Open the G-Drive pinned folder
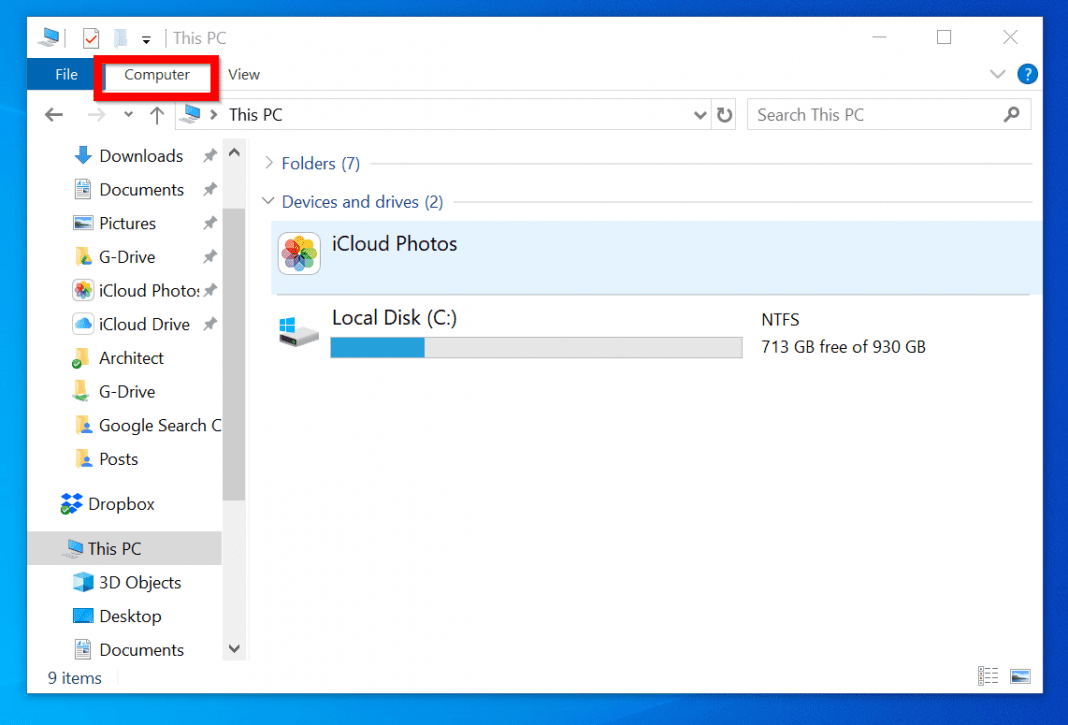Viewport: 1068px width, 725px height. coord(128,257)
